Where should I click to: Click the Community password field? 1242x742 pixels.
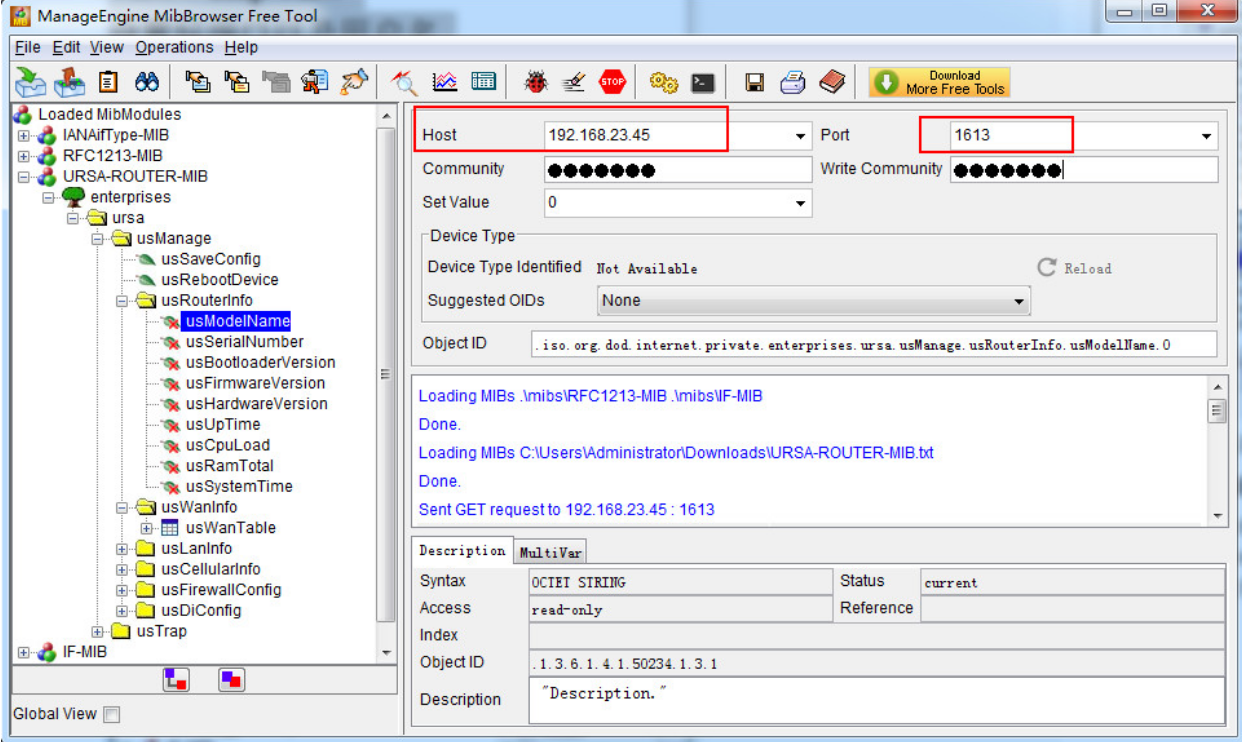tap(678, 170)
